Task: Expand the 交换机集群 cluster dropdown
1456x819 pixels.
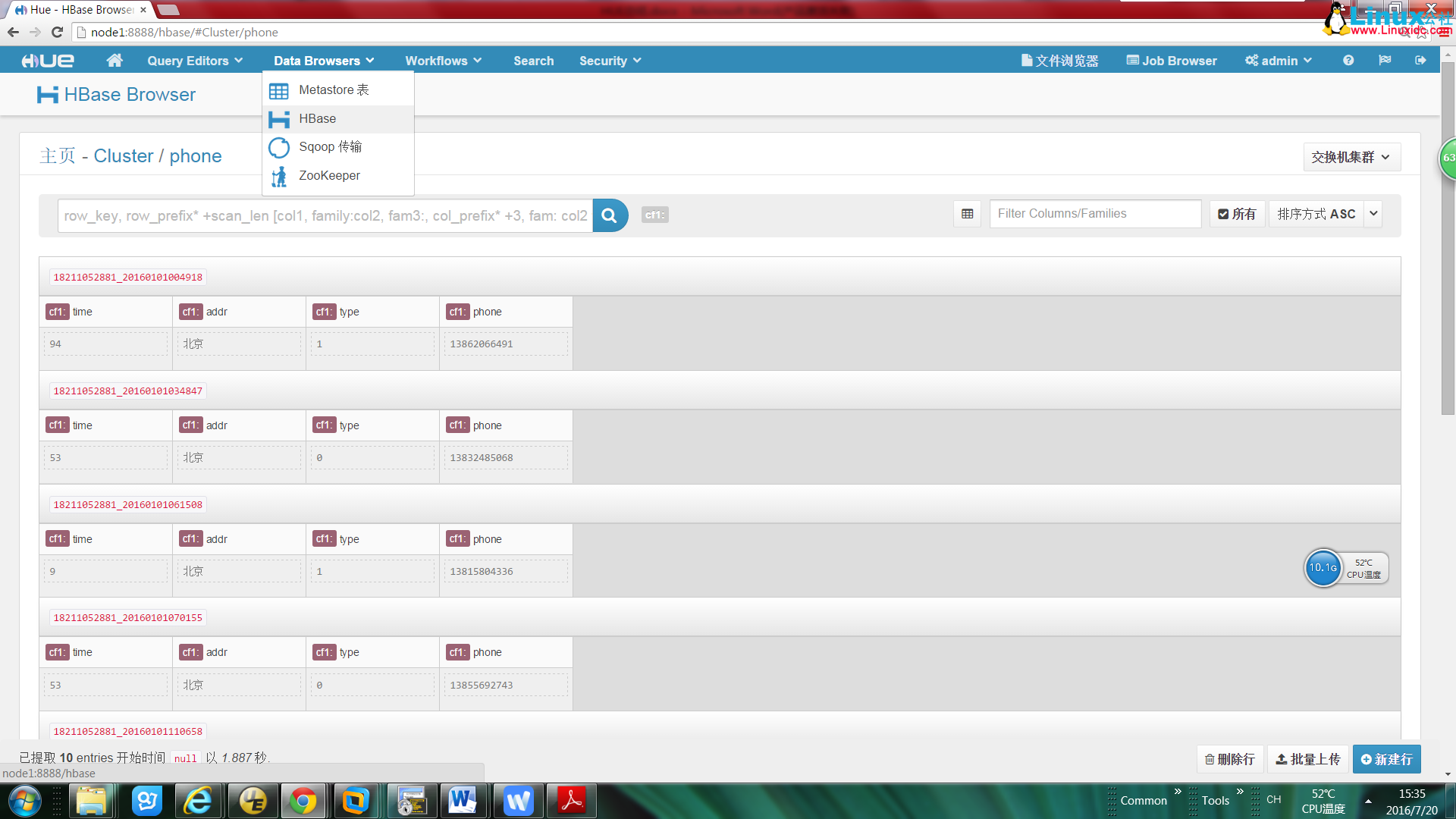Action: pyautogui.click(x=1351, y=157)
